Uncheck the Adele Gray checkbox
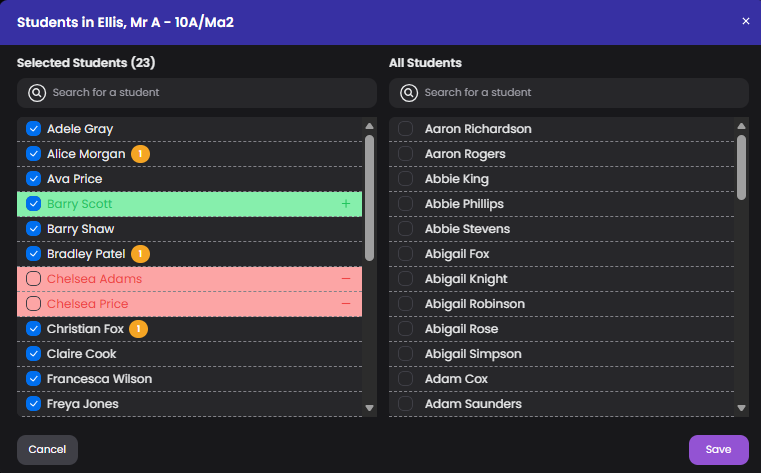This screenshot has height=473, width=761. coord(33,129)
